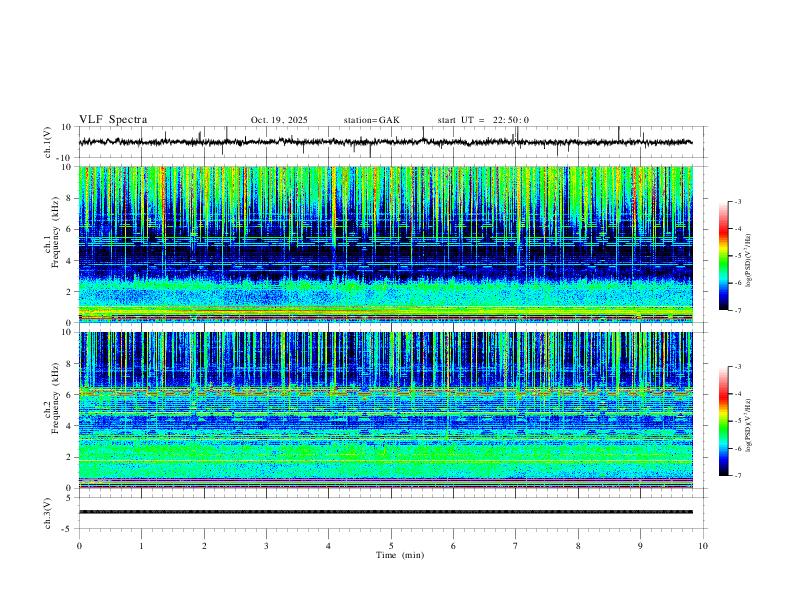Click the ch.1 colorbar "log(PSD)(V²/Hz)" label
792x612 pixels.
748,261
